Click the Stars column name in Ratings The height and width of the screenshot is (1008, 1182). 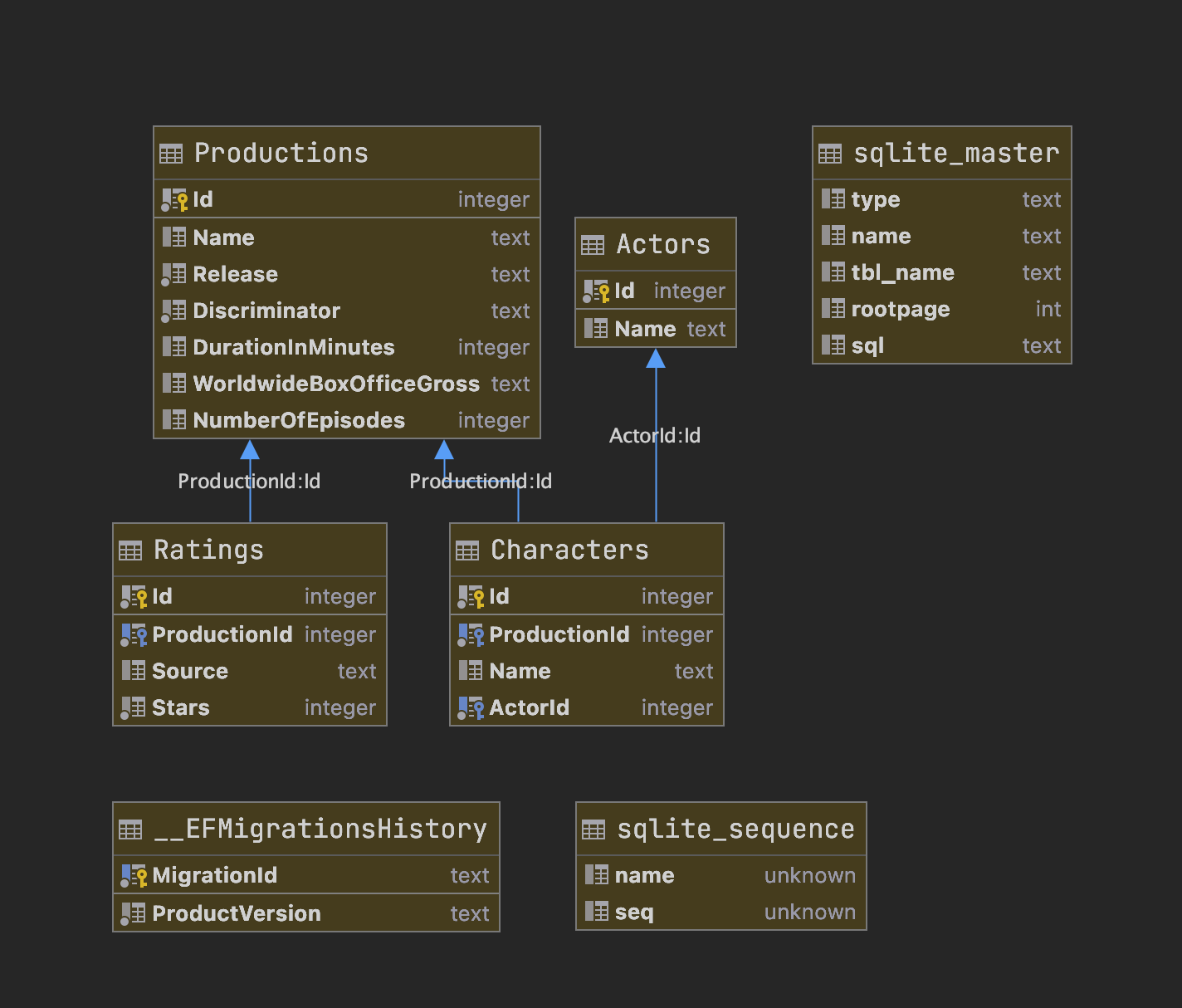(x=181, y=707)
